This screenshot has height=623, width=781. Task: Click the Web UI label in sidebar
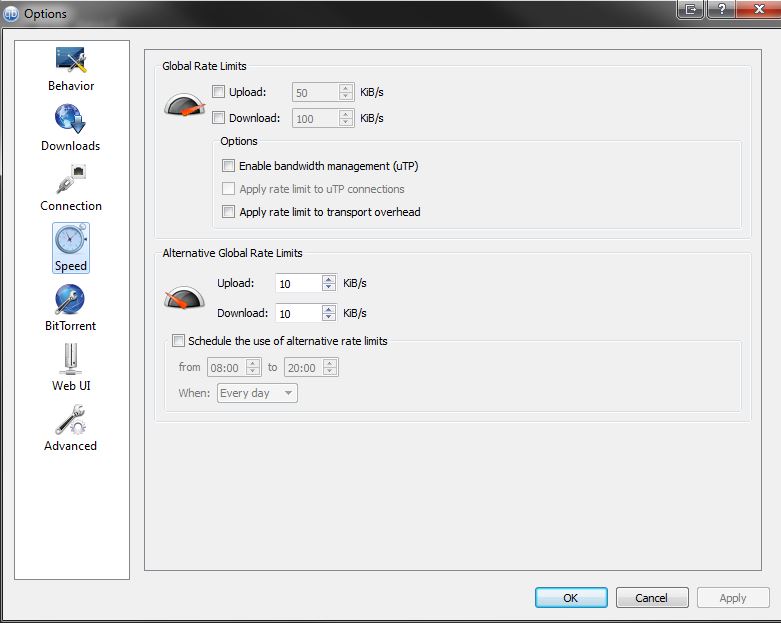tap(71, 385)
